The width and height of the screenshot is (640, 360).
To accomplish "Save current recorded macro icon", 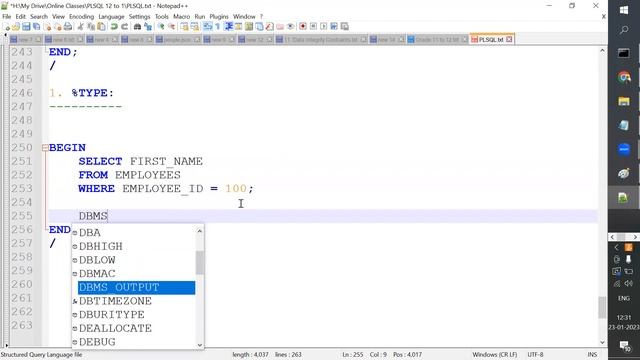I will [x=344, y=27].
